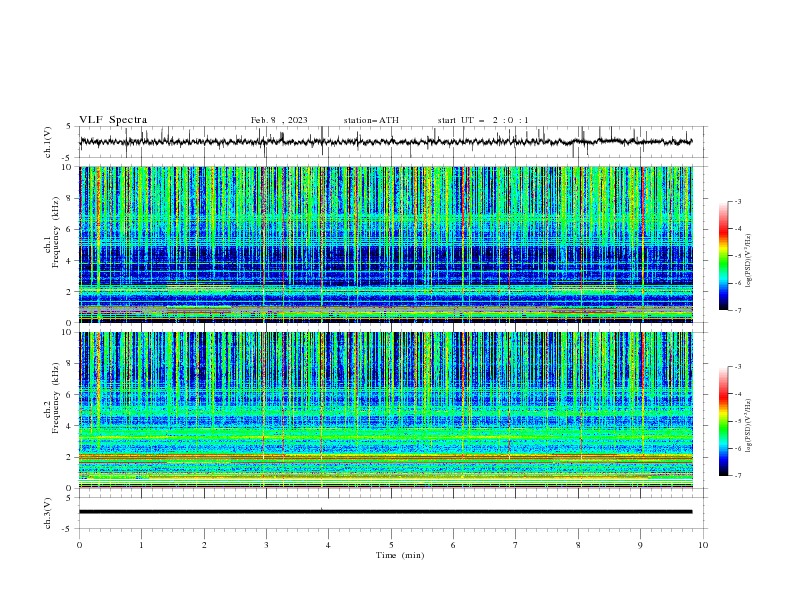Click the "4" kHz tick on ch.1 axis

(71, 261)
